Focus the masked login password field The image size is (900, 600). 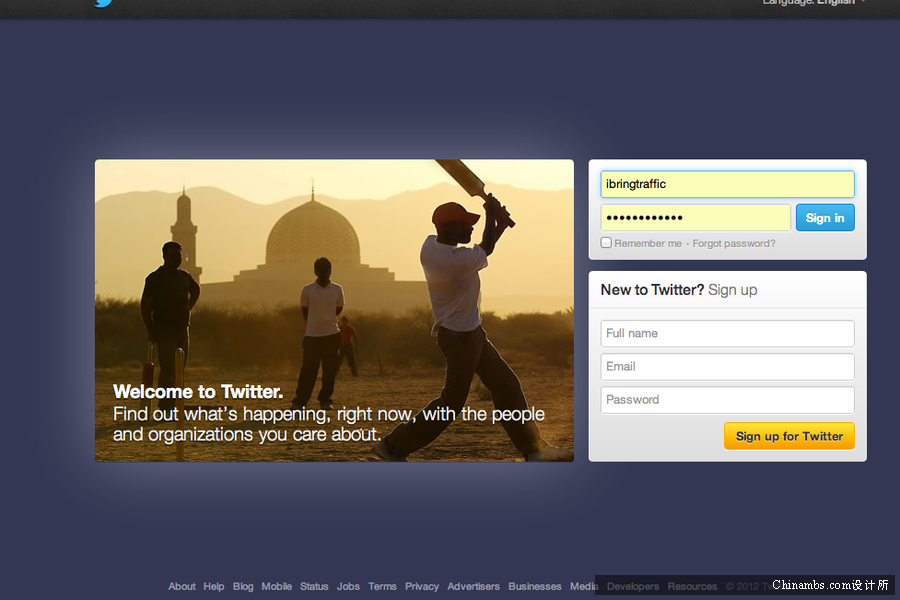point(695,218)
